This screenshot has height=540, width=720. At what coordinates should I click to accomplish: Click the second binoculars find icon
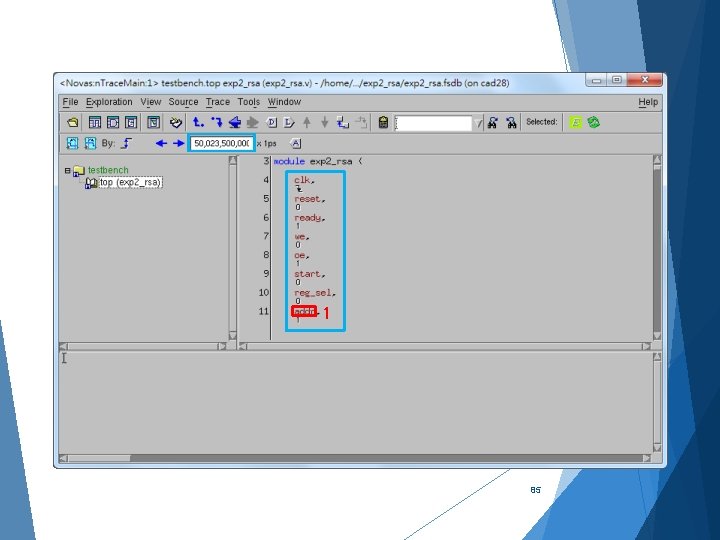(x=511, y=123)
